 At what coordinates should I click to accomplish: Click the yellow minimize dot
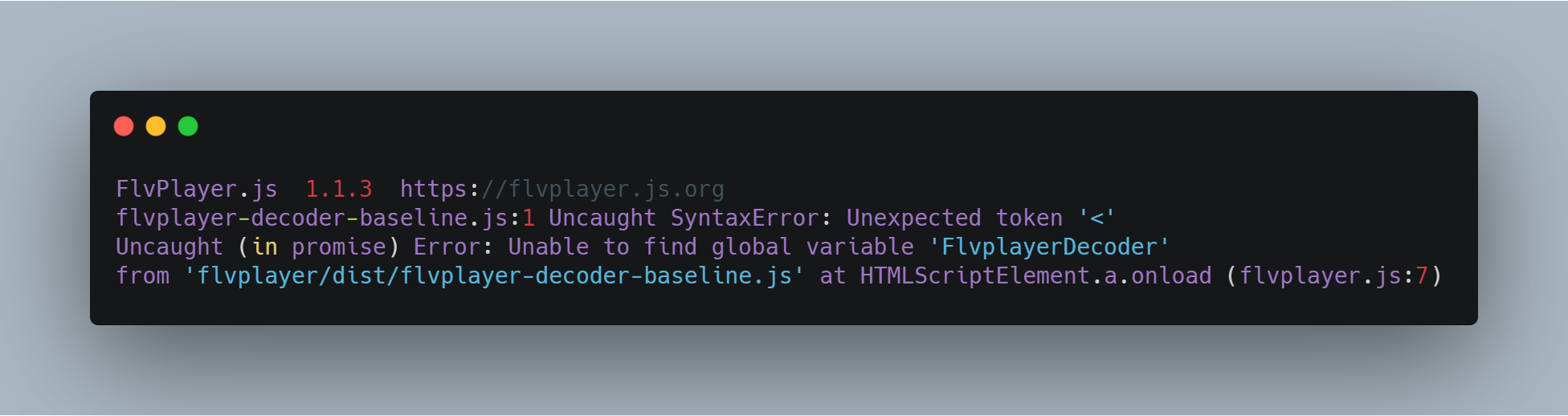(156, 126)
